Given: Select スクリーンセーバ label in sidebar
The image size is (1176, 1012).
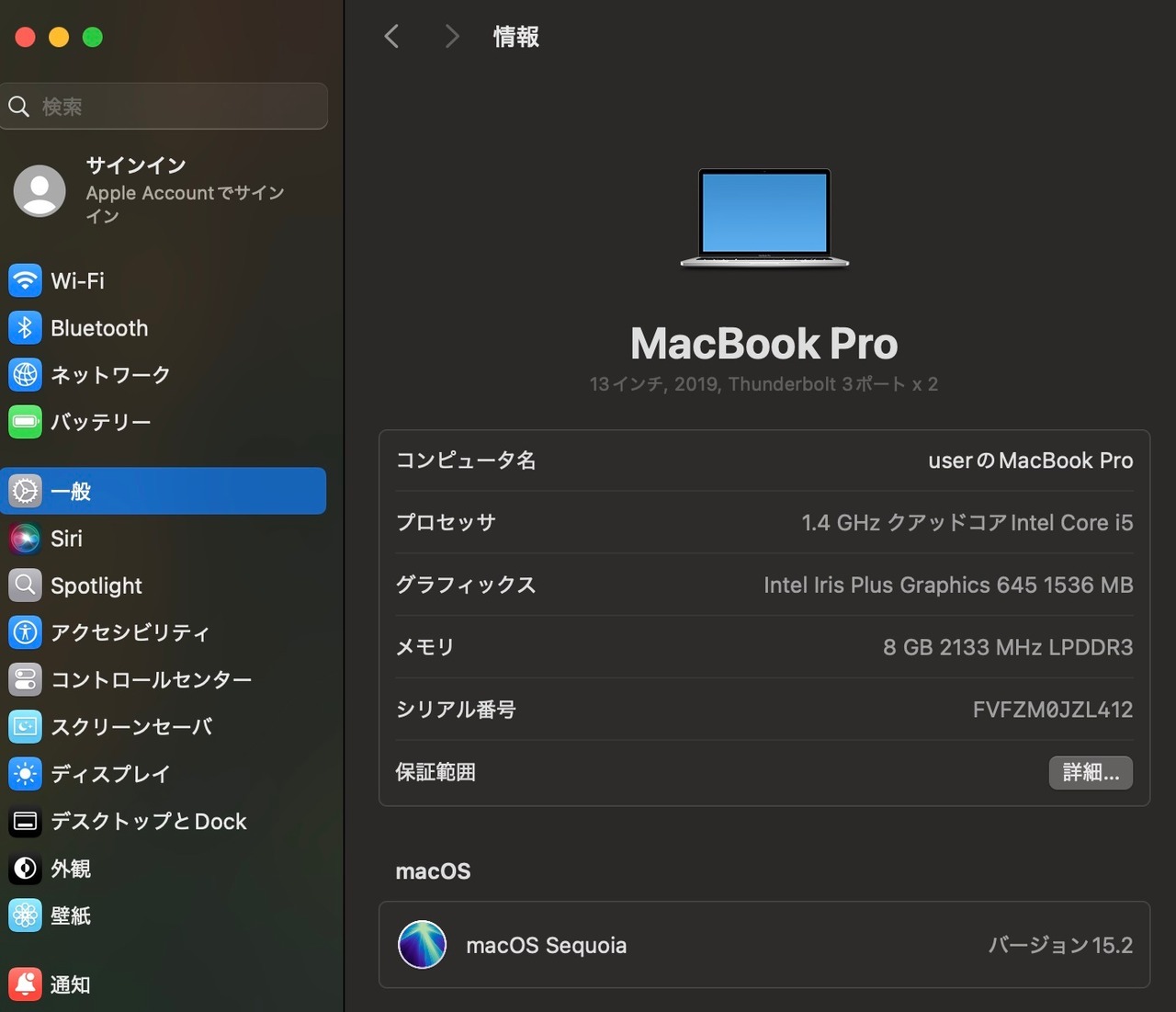Looking at the screenshot, I should pos(131,727).
